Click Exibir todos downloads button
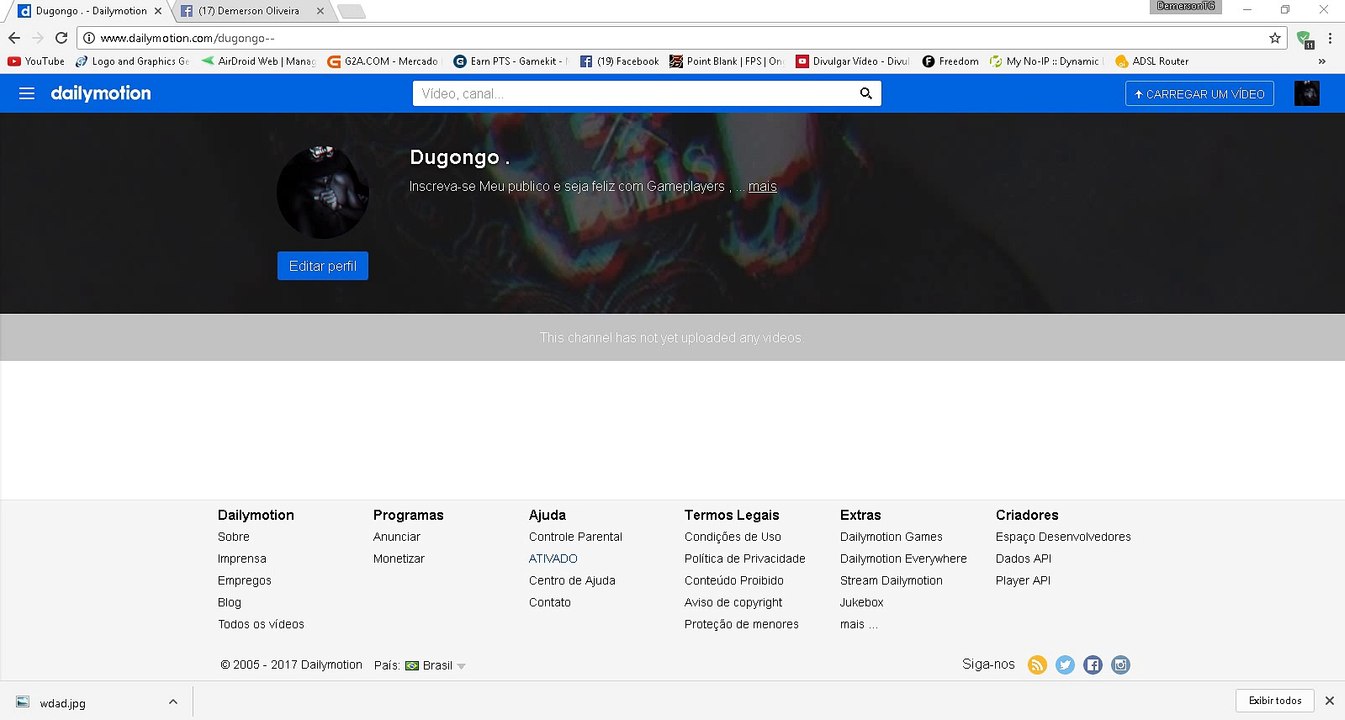The width and height of the screenshot is (1345, 720). [1275, 701]
